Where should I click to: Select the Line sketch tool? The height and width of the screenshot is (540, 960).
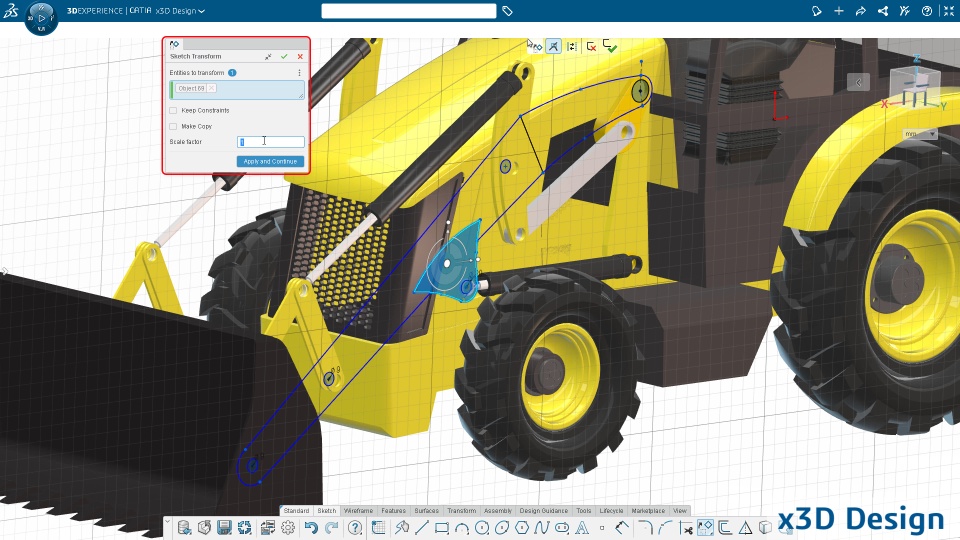click(x=422, y=528)
